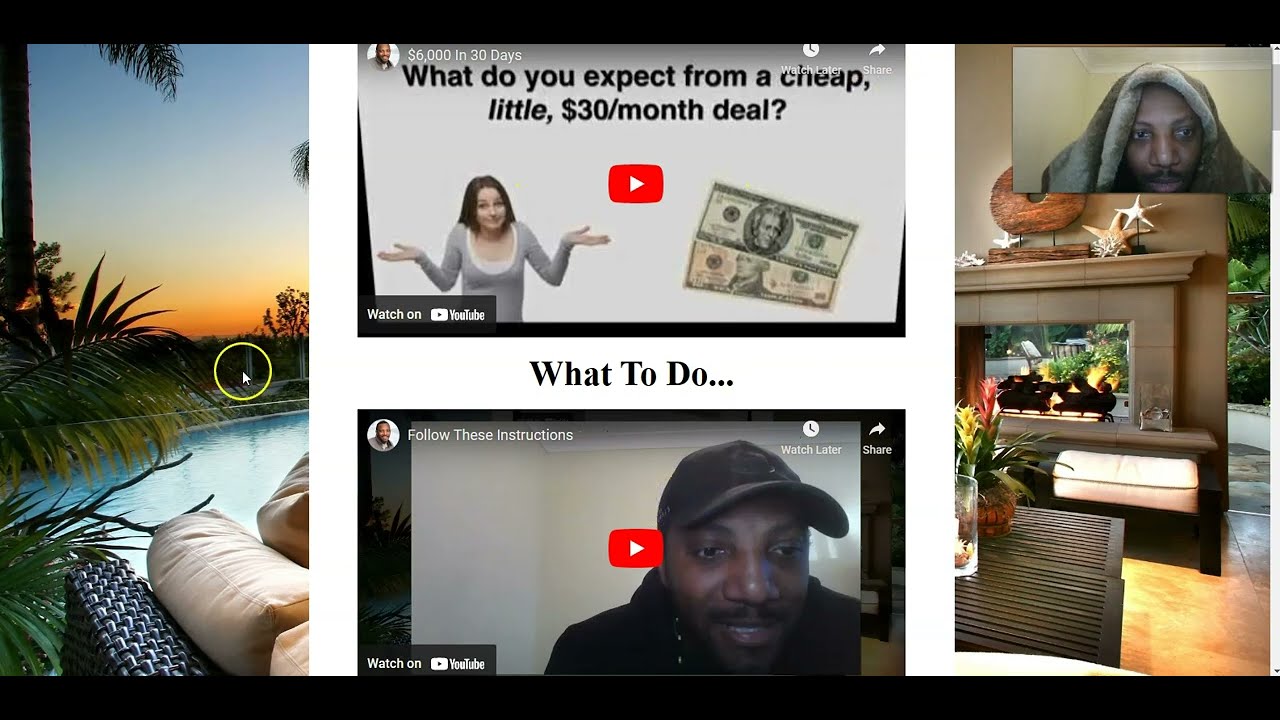Image resolution: width=1280 pixels, height=720 pixels.
Task: Open channel avatar on '$6,000 In 30 Days' video
Action: 383,56
